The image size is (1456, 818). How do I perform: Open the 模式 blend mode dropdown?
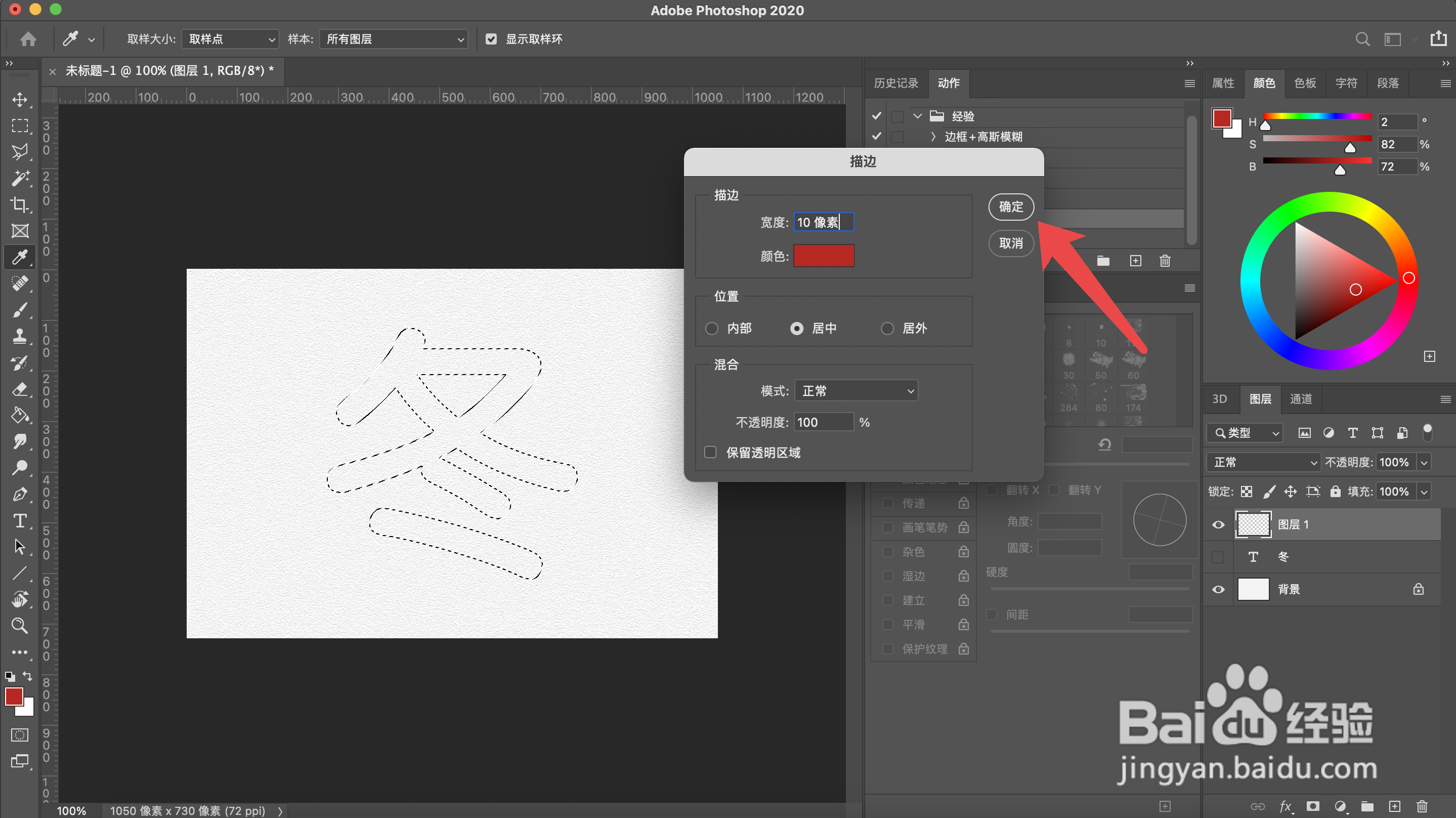tap(855, 390)
